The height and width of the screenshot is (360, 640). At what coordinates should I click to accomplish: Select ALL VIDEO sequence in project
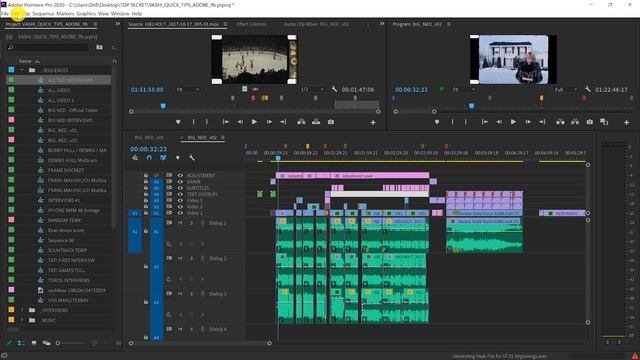pyautogui.click(x=59, y=90)
